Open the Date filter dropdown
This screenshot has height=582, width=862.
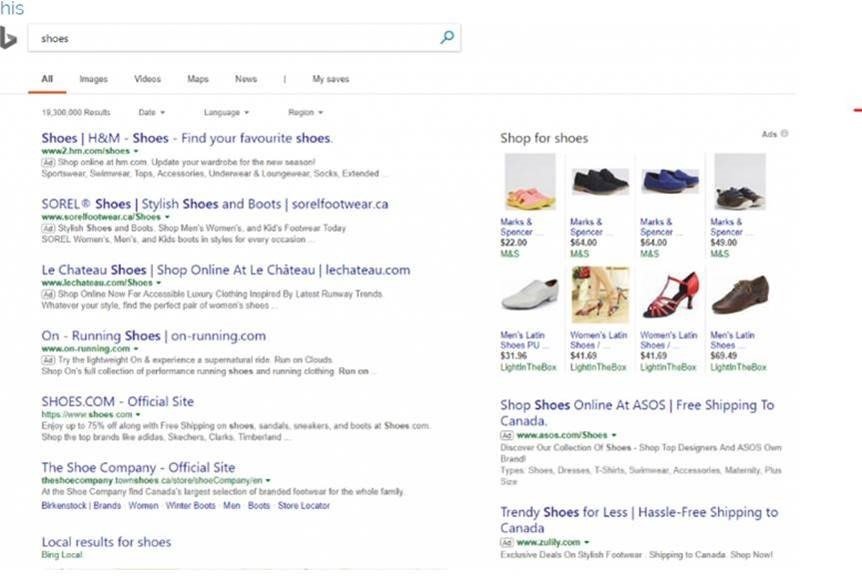[x=152, y=112]
